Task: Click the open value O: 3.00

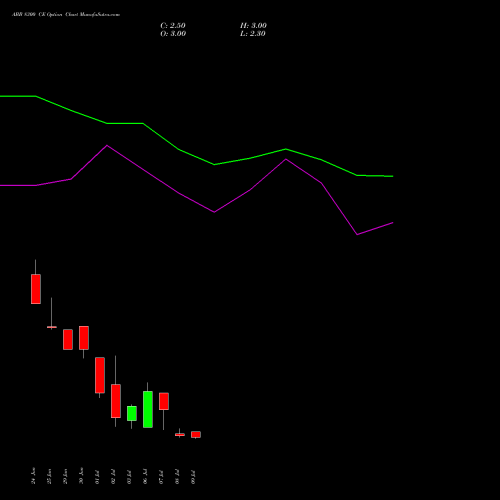Action: (x=173, y=34)
